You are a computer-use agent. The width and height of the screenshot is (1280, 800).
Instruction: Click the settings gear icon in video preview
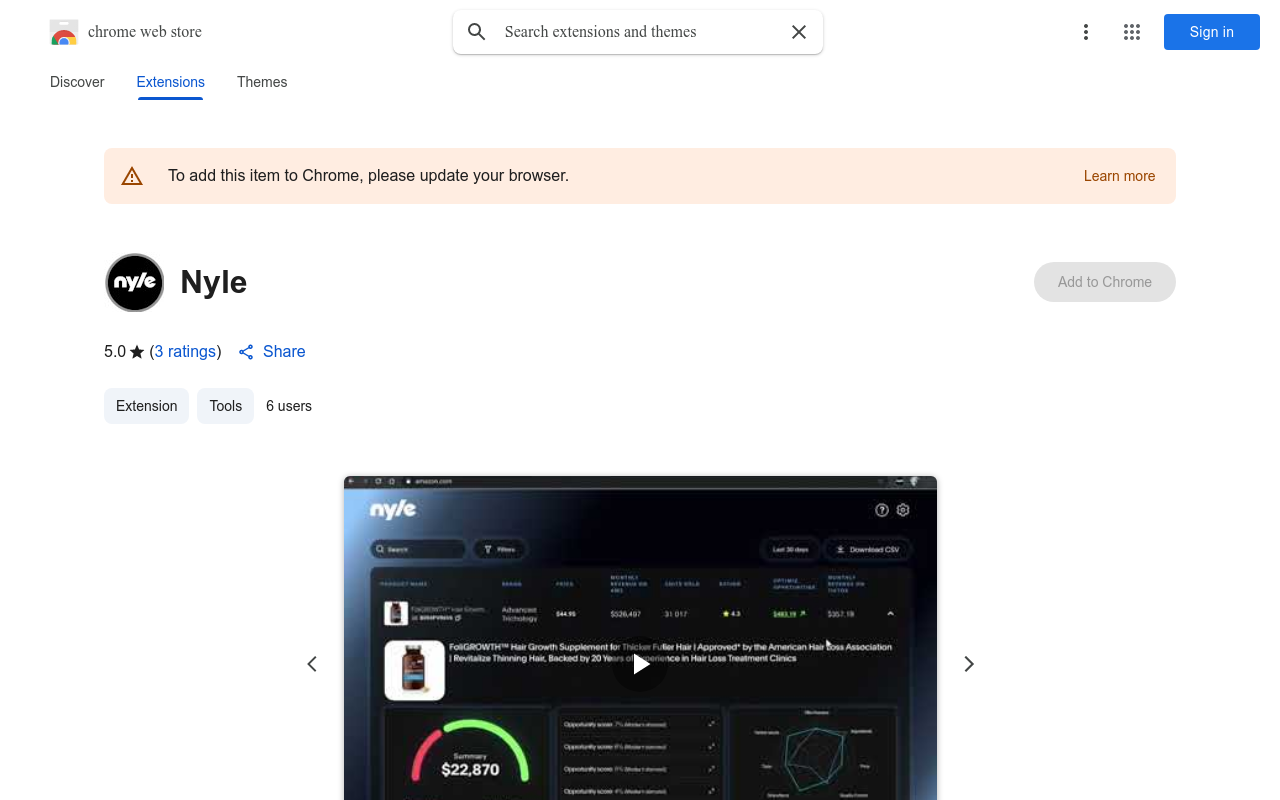click(x=903, y=510)
